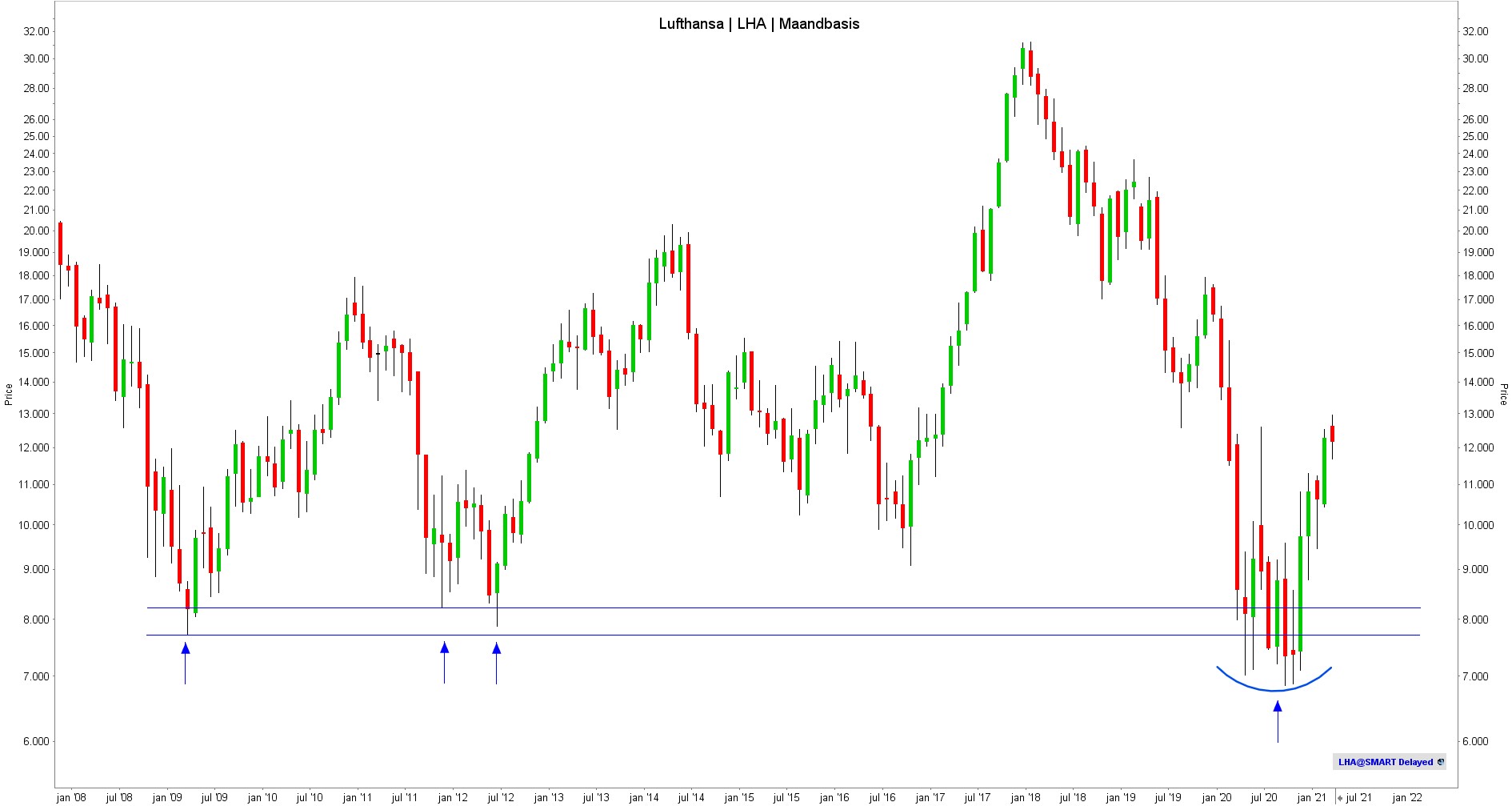The width and height of the screenshot is (1512, 806).
Task: Click the globe icon beside LHA@SMART Delayed
Action: (x=1440, y=762)
